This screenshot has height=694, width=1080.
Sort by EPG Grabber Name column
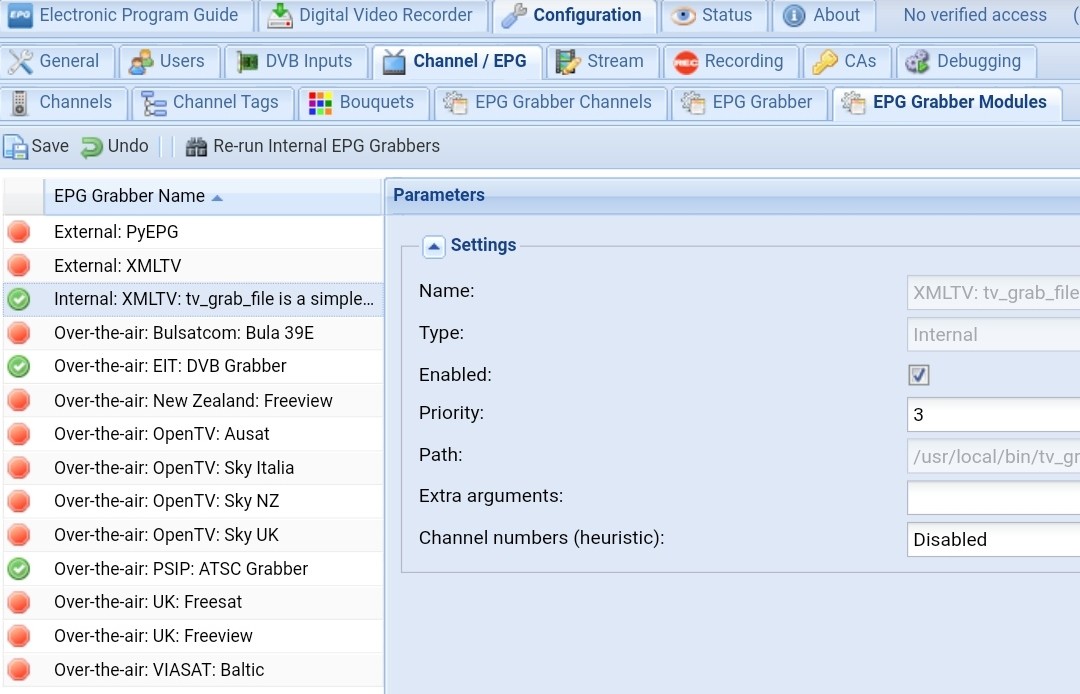click(212, 196)
